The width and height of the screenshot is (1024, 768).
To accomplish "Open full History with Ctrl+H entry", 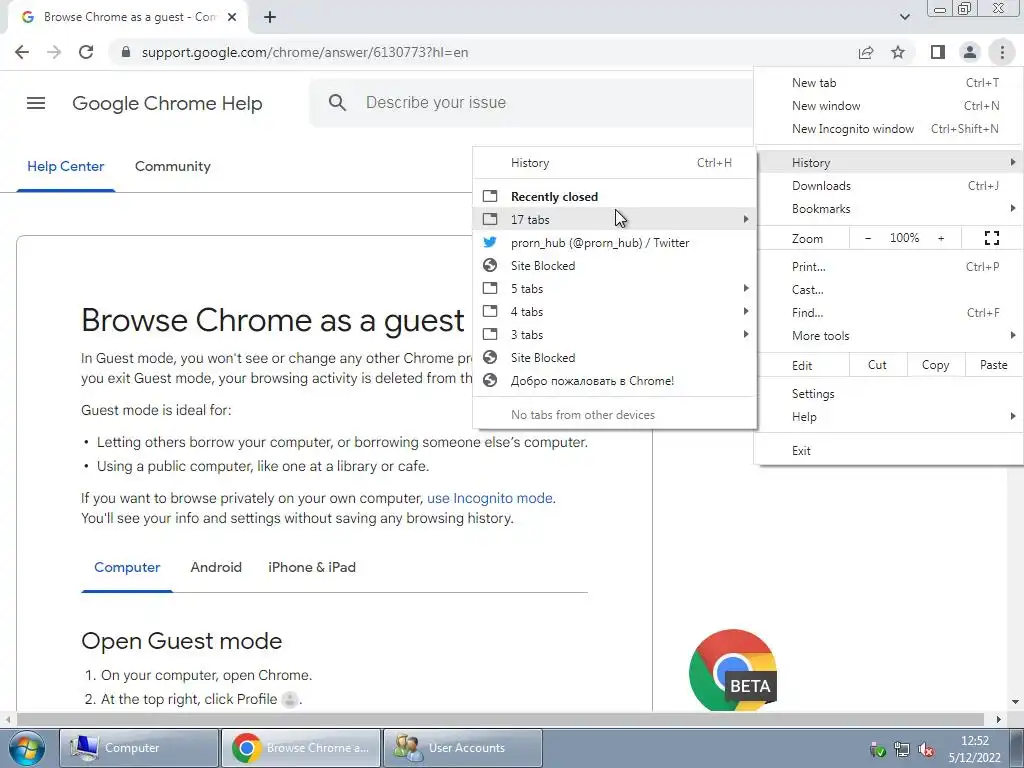I will click(x=615, y=163).
